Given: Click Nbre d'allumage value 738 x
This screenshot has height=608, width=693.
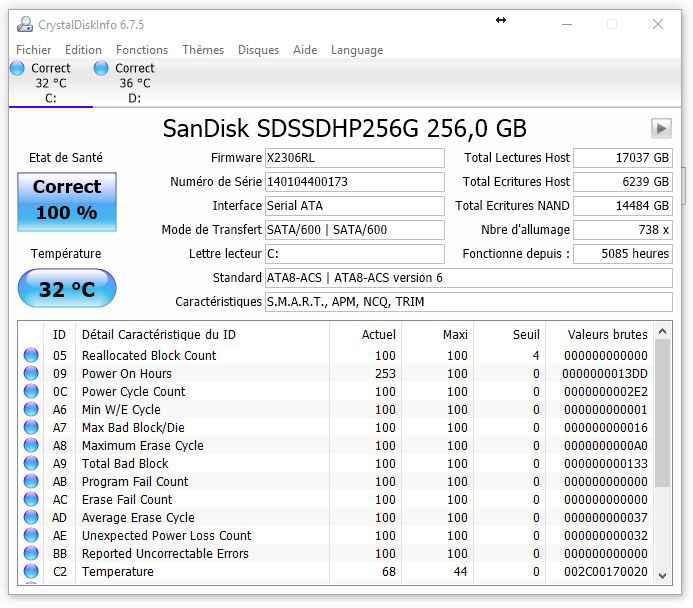Looking at the screenshot, I should coord(623,230).
